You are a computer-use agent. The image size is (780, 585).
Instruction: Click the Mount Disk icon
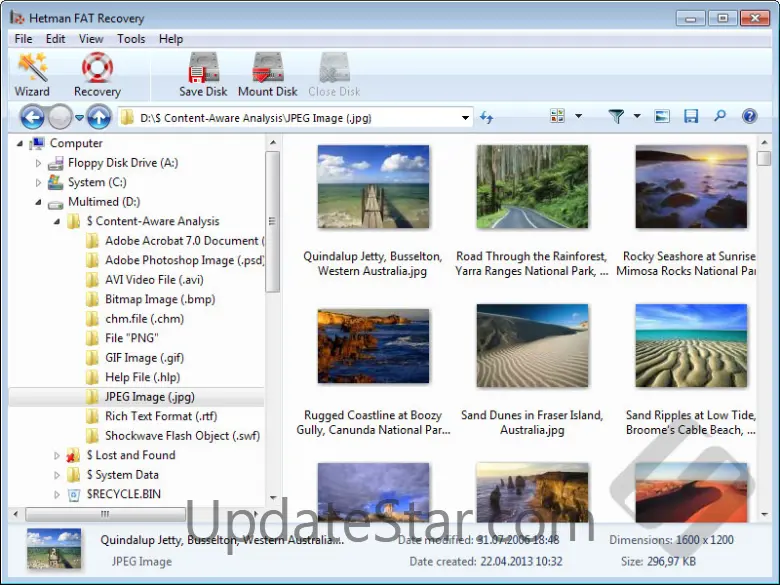[x=268, y=67]
